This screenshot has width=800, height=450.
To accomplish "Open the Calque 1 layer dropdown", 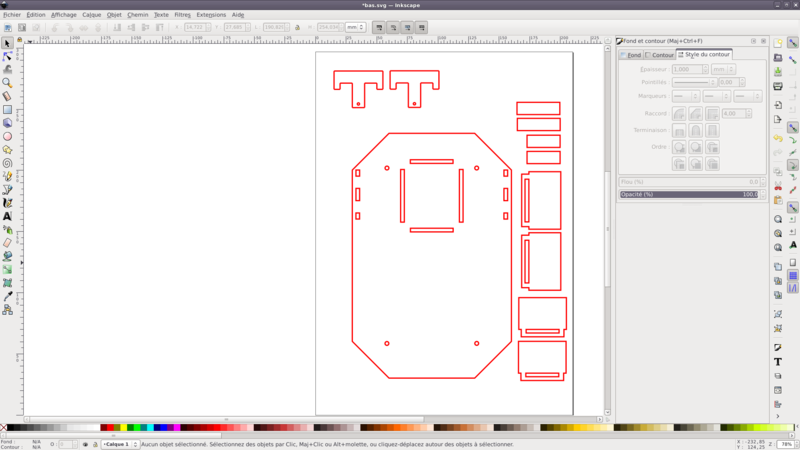I will [x=122, y=444].
